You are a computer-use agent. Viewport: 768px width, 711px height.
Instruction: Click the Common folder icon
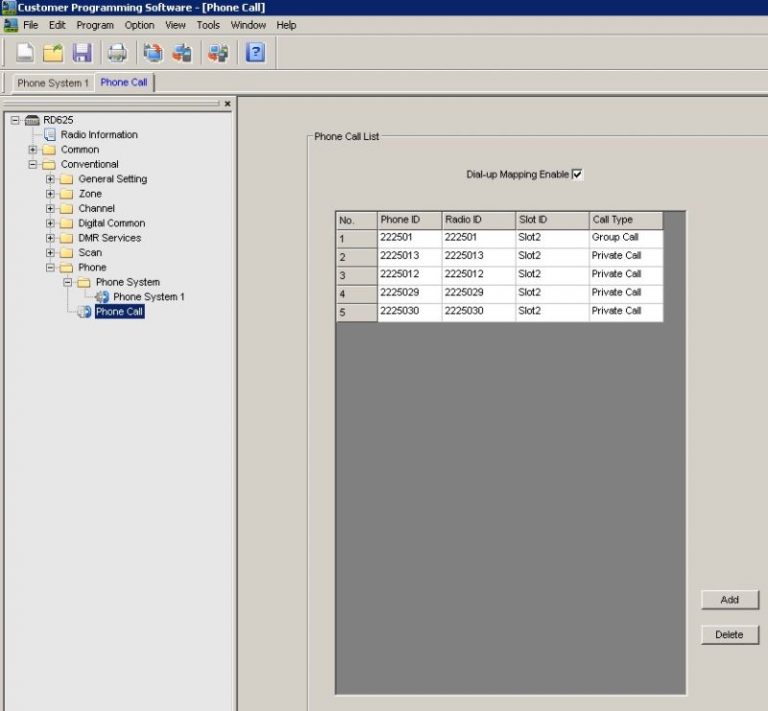pyautogui.click(x=49, y=149)
